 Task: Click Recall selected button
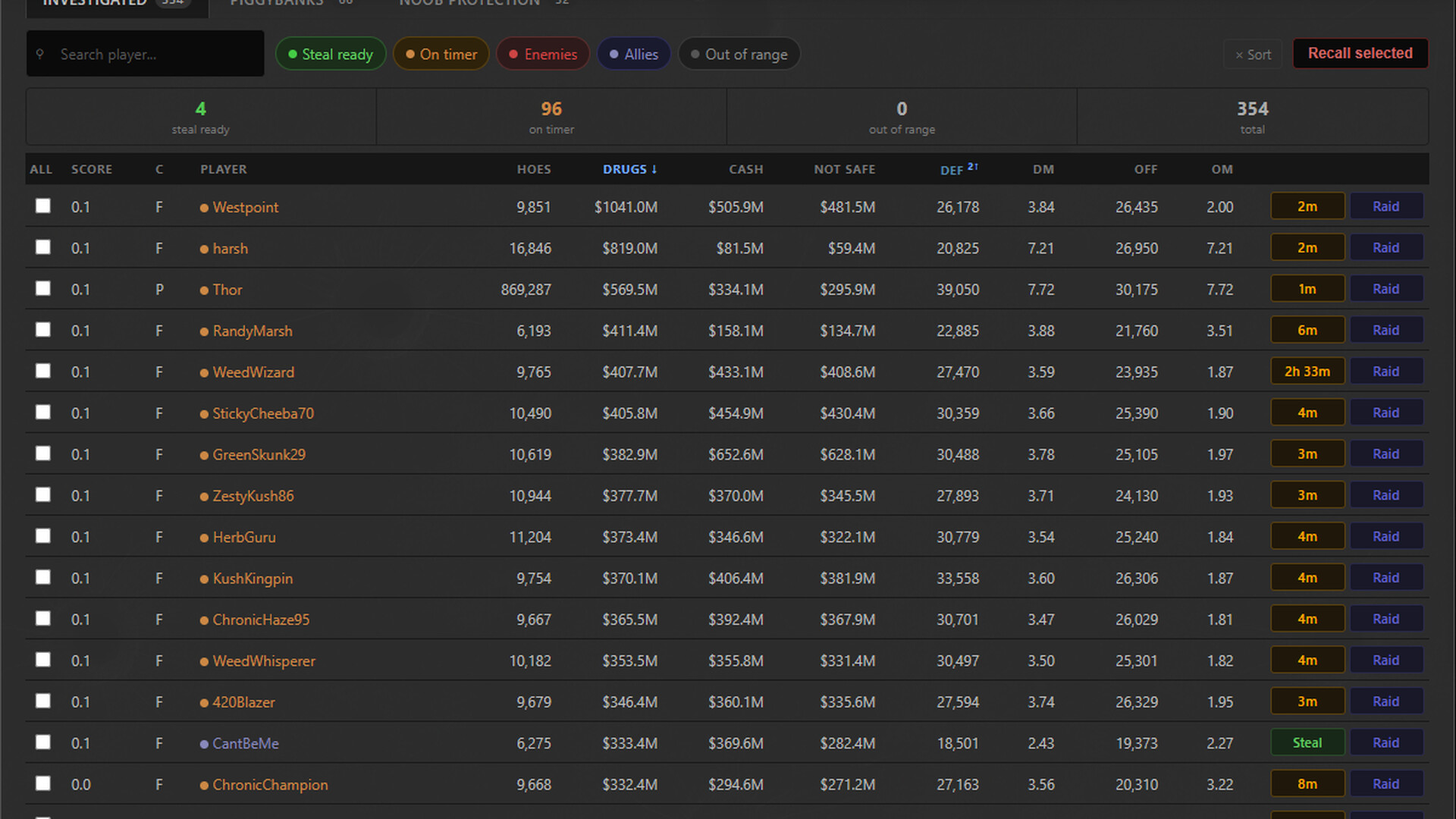(1360, 53)
